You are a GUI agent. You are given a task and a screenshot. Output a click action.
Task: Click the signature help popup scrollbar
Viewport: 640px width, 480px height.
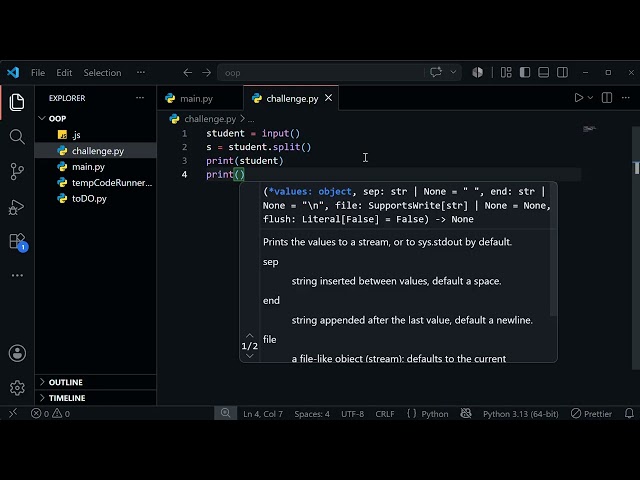[x=553, y=249]
